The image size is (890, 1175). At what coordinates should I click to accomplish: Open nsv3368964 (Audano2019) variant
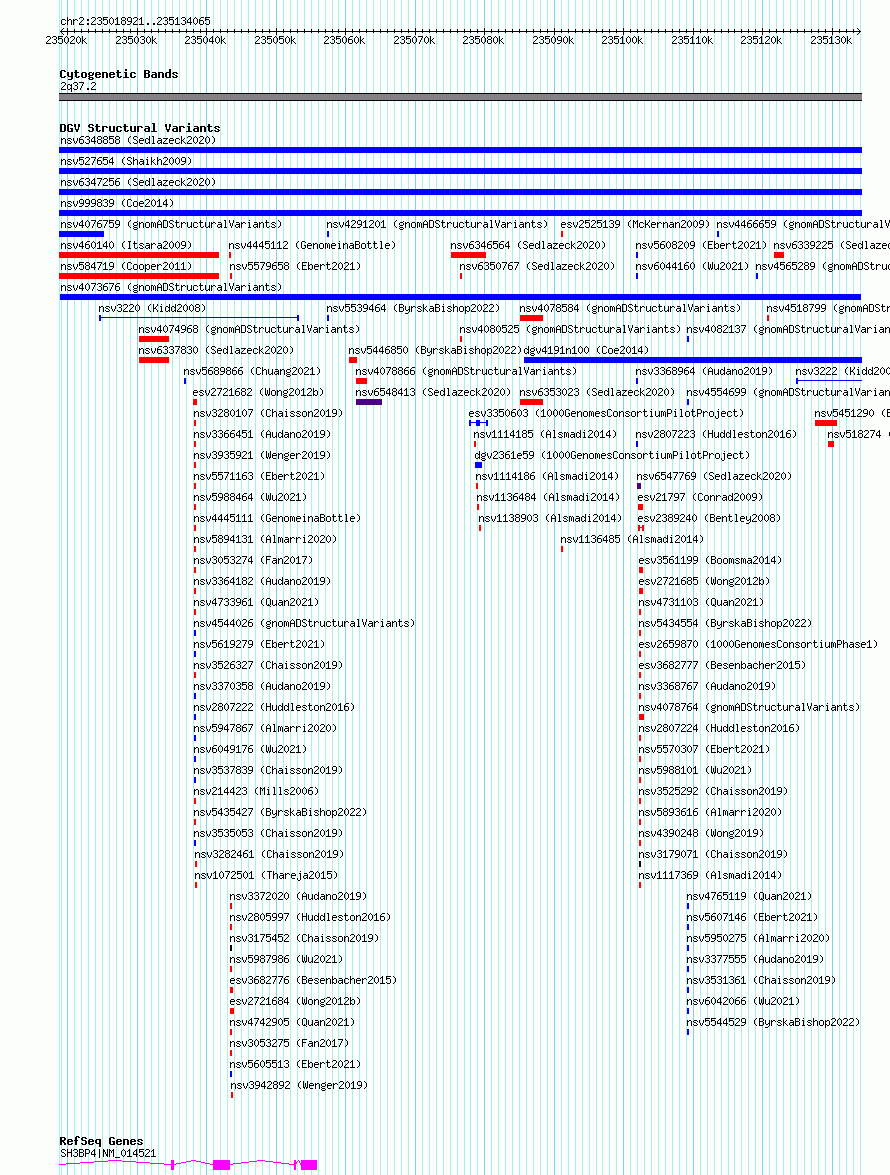point(704,371)
